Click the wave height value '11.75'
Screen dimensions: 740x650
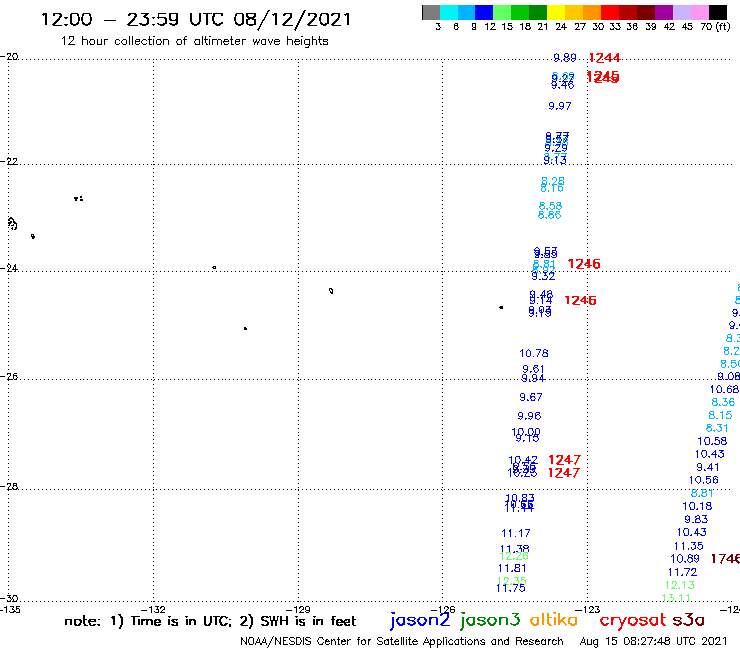(511, 588)
